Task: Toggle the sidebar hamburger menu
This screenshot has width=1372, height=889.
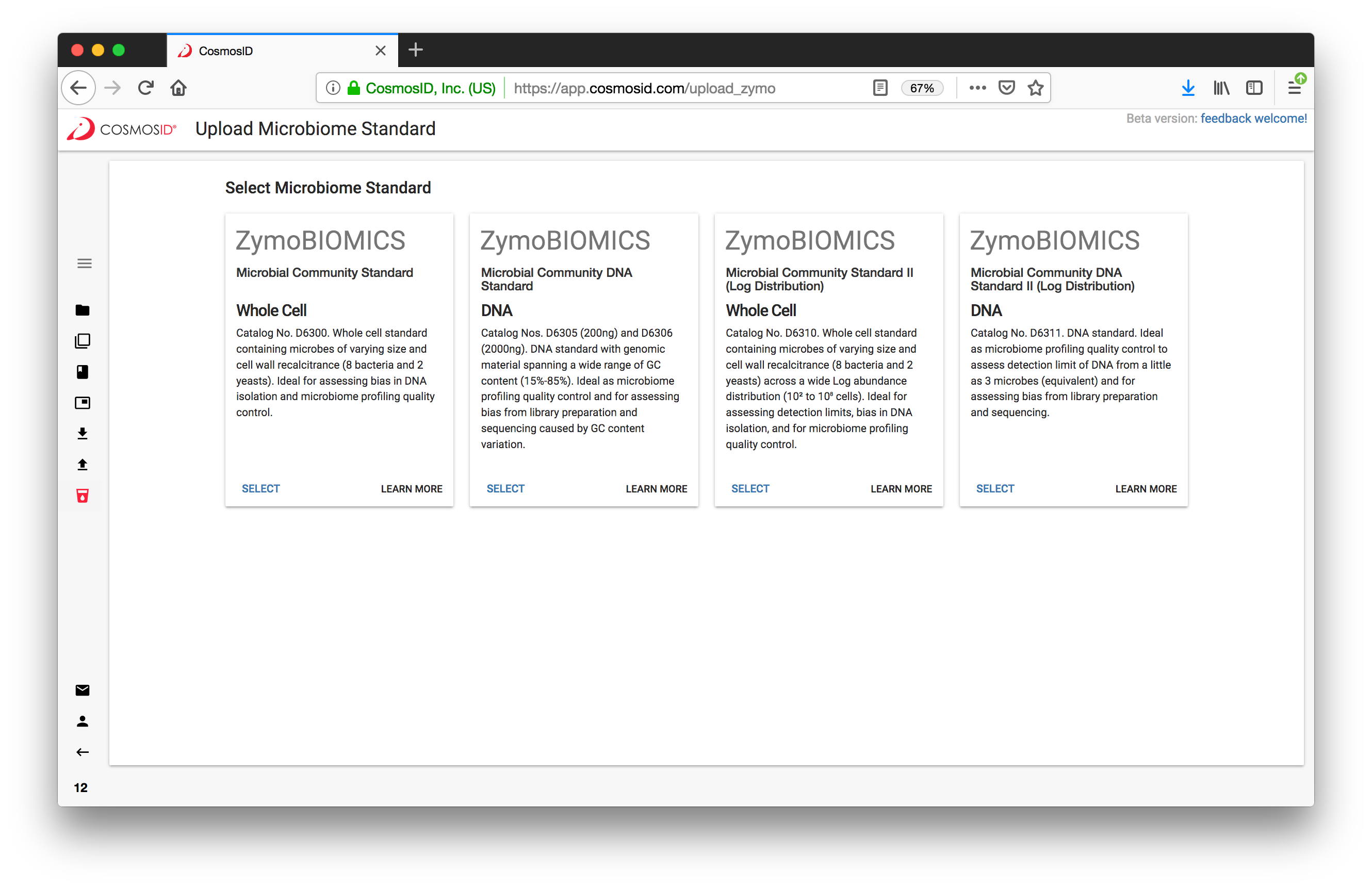Action: [84, 262]
